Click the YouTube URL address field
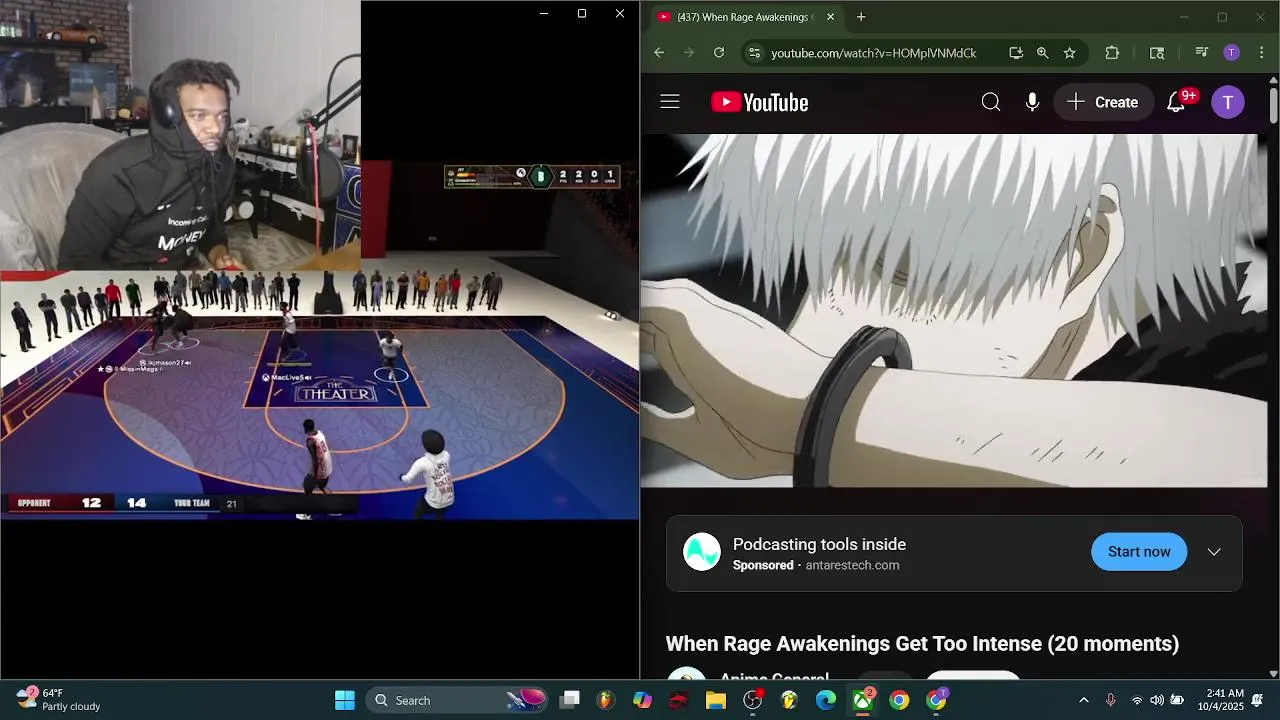This screenshot has width=1280, height=720. [x=874, y=53]
